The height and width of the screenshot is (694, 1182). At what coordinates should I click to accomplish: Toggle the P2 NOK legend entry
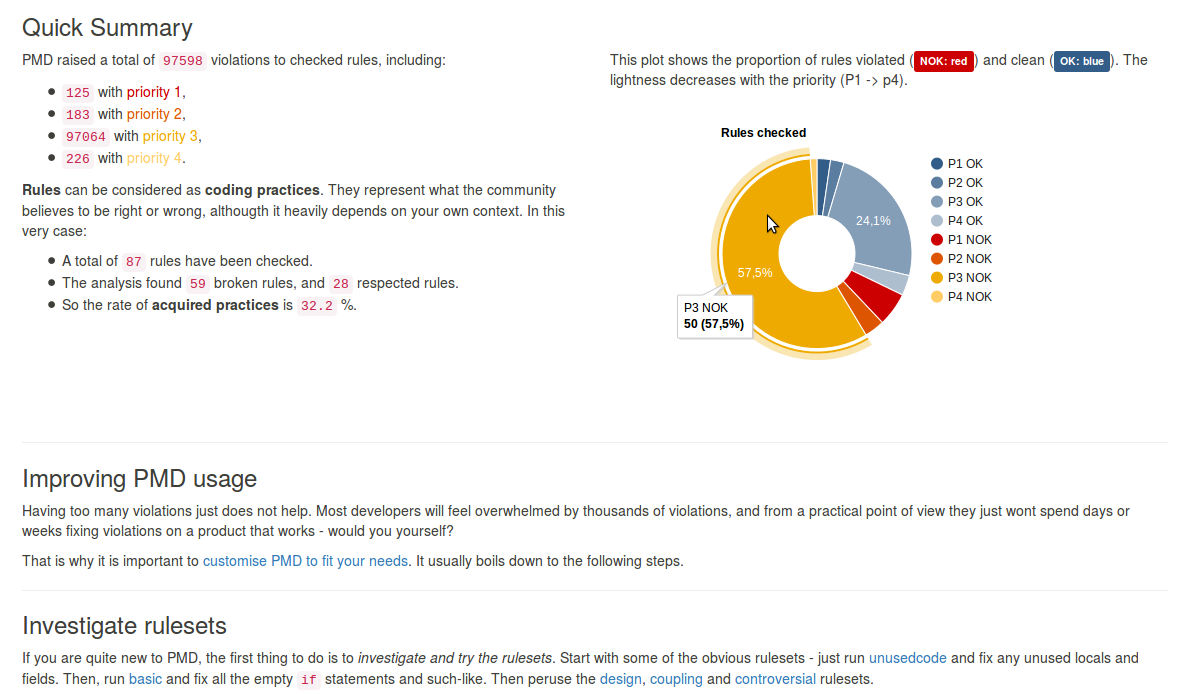point(969,259)
